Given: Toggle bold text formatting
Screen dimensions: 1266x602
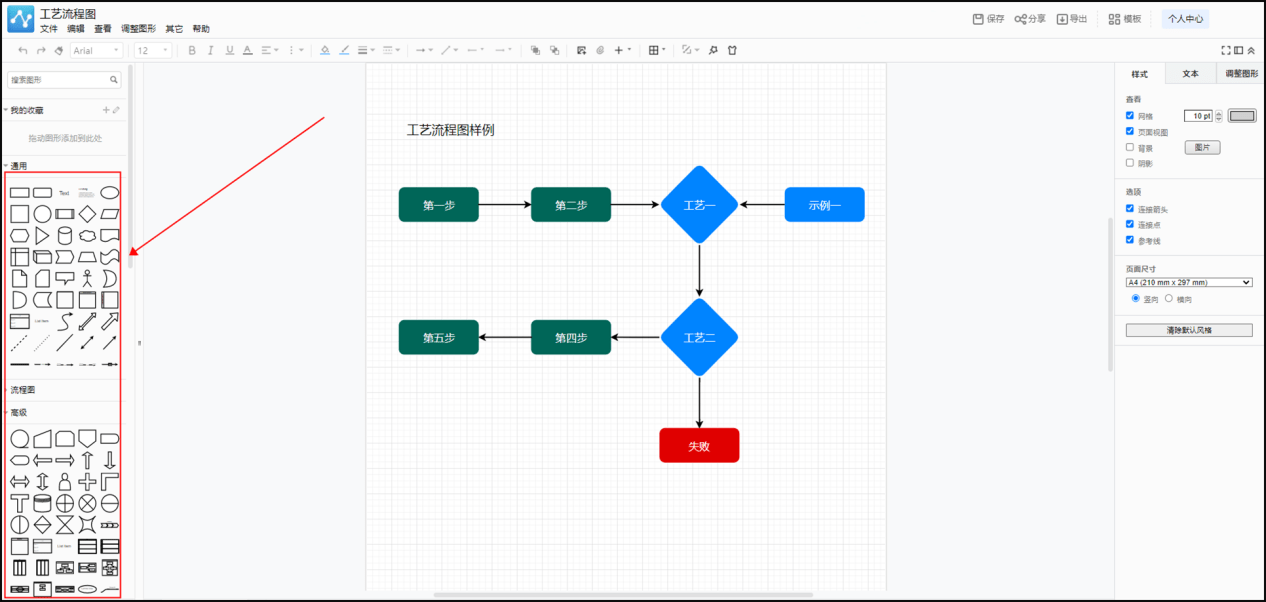Looking at the screenshot, I should 192,50.
